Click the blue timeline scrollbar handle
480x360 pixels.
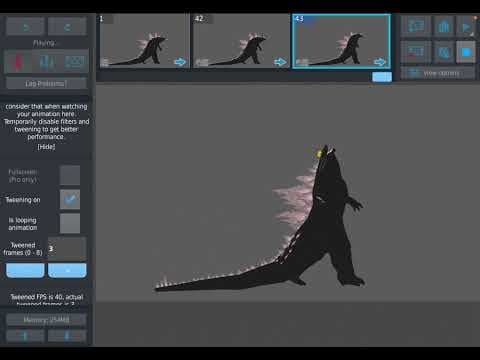(x=382, y=77)
